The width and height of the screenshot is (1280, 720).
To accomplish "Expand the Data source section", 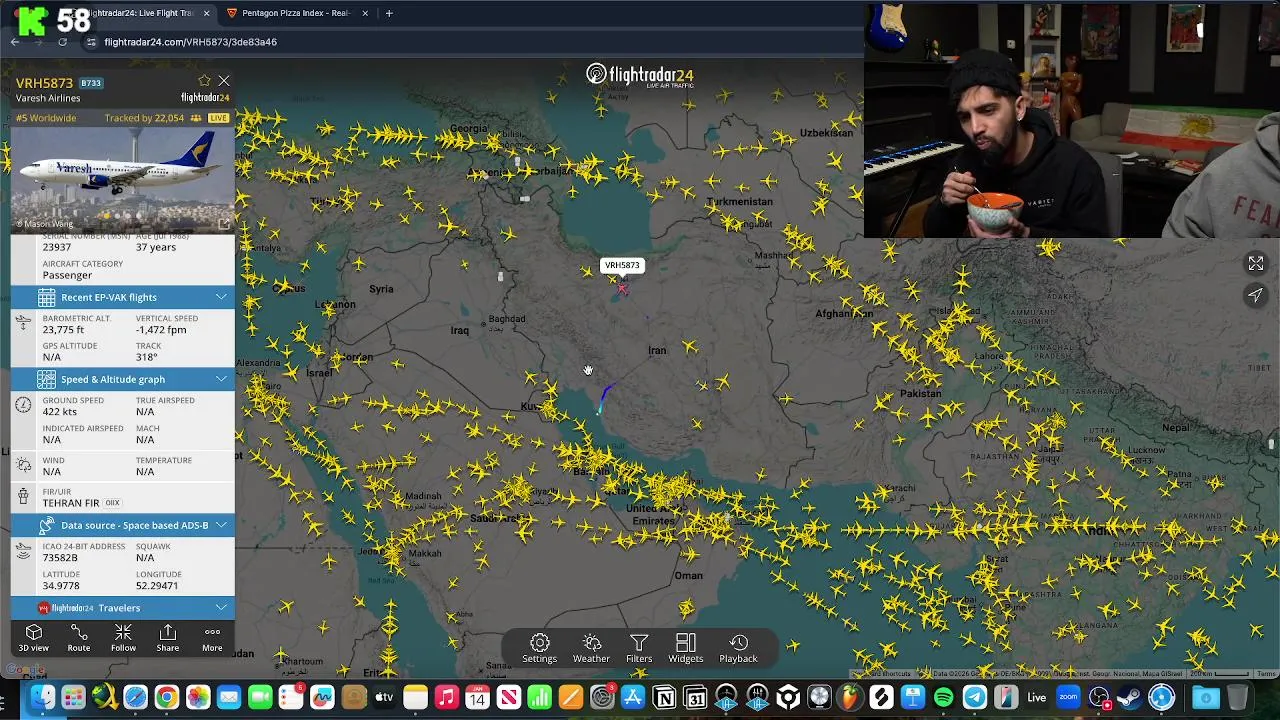I will (x=123, y=525).
